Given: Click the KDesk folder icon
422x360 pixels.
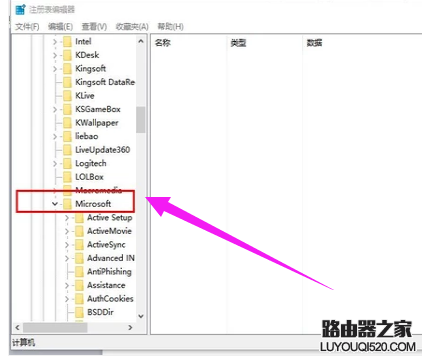Looking at the screenshot, I should [x=67, y=55].
